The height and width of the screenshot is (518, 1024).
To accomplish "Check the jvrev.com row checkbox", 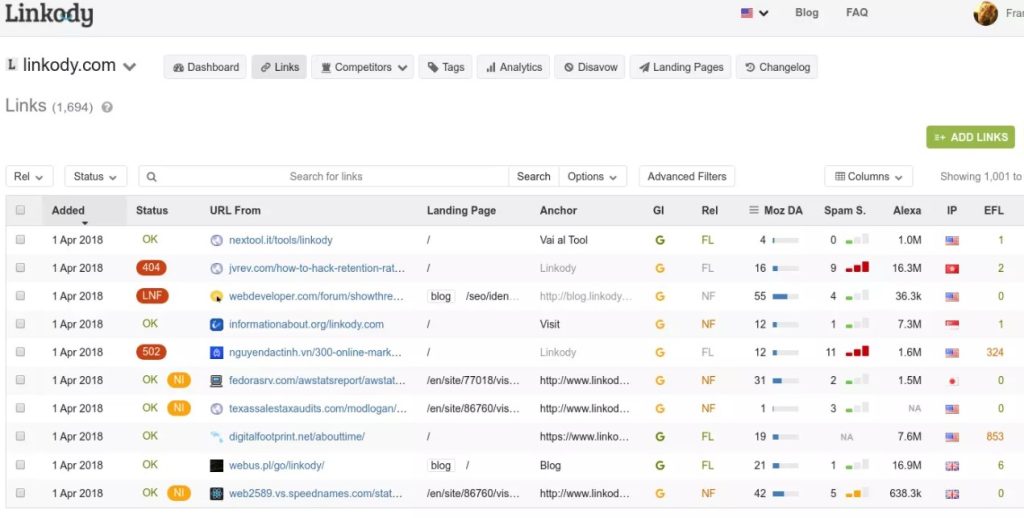I will point(20,268).
